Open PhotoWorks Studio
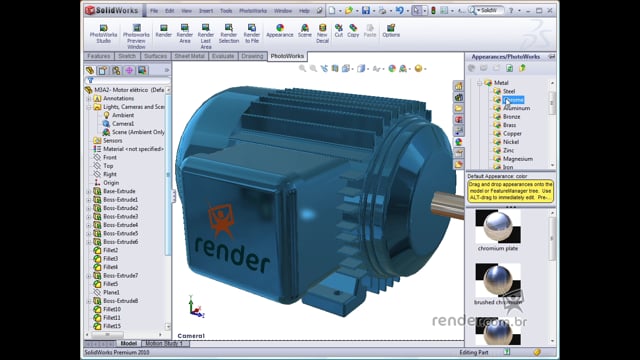 pyautogui.click(x=103, y=33)
